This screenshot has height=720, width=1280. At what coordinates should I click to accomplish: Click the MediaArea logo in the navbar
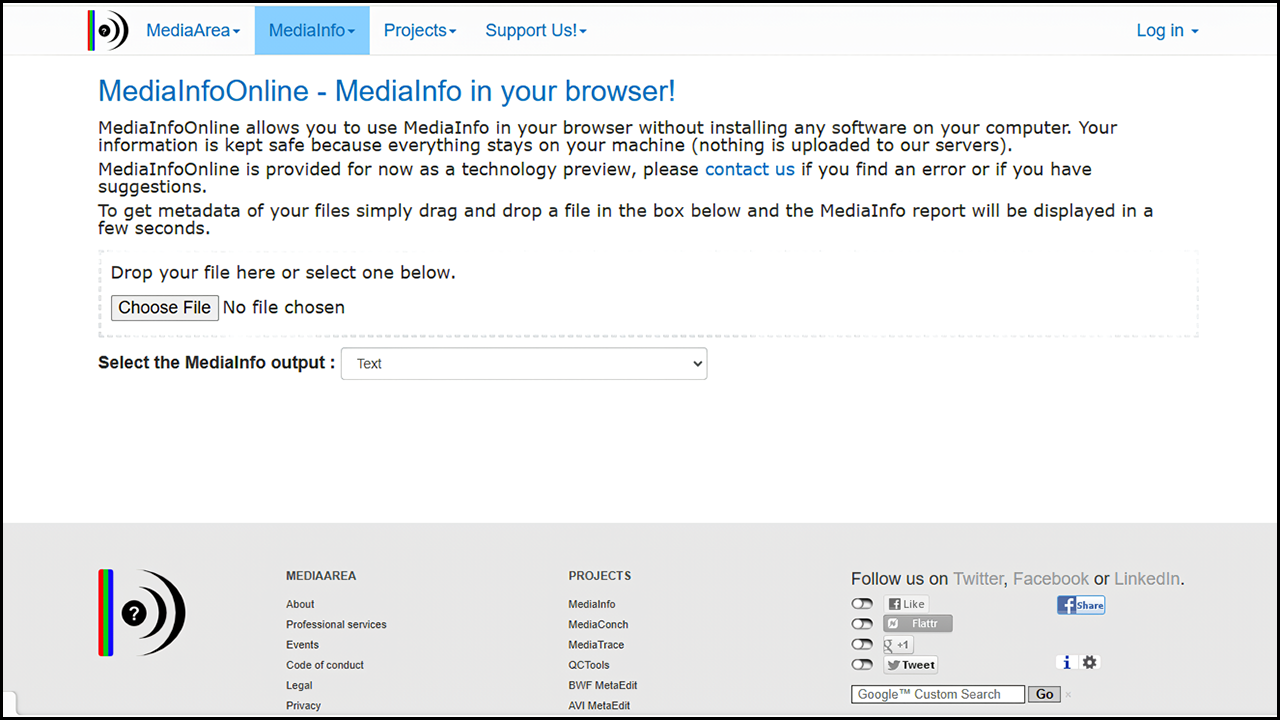click(x=108, y=30)
